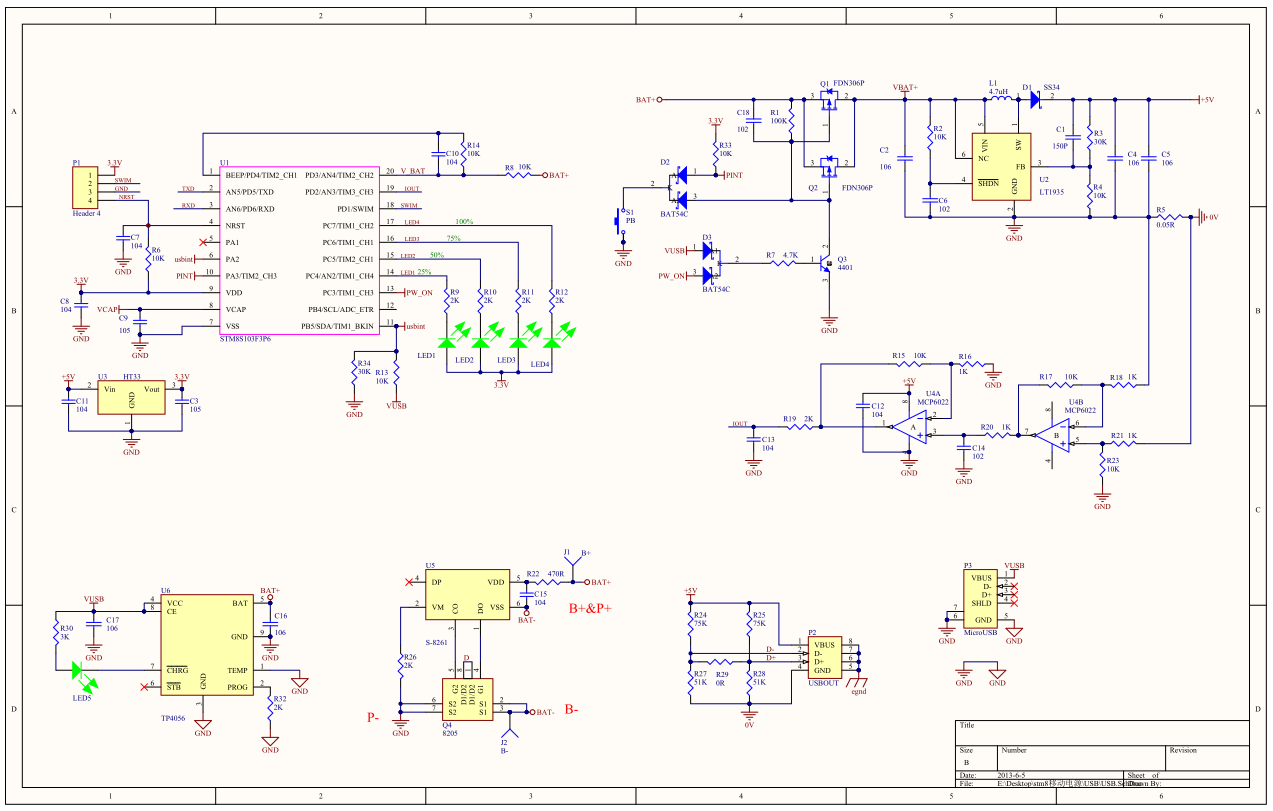Click the Q3 4401 transistor symbol
The height and width of the screenshot is (811, 1273).
pyautogui.click(x=826, y=263)
